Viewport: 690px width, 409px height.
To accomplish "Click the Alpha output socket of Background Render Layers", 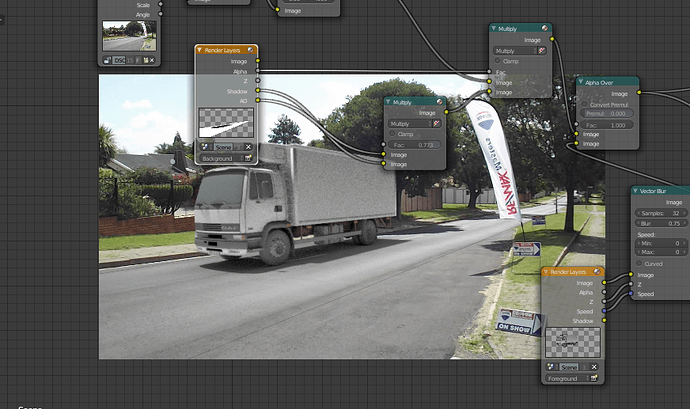I will (257, 71).
